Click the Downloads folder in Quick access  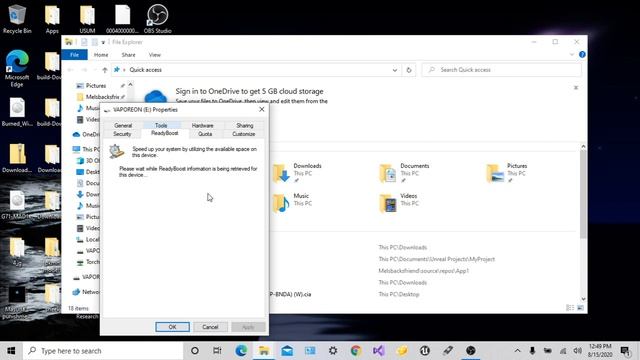pyautogui.click(x=298, y=173)
